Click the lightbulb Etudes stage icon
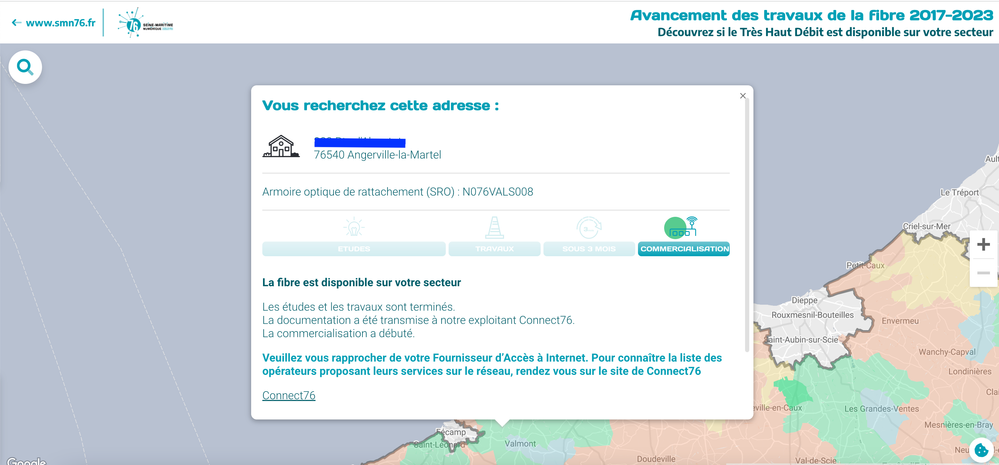999x465 pixels. [354, 227]
